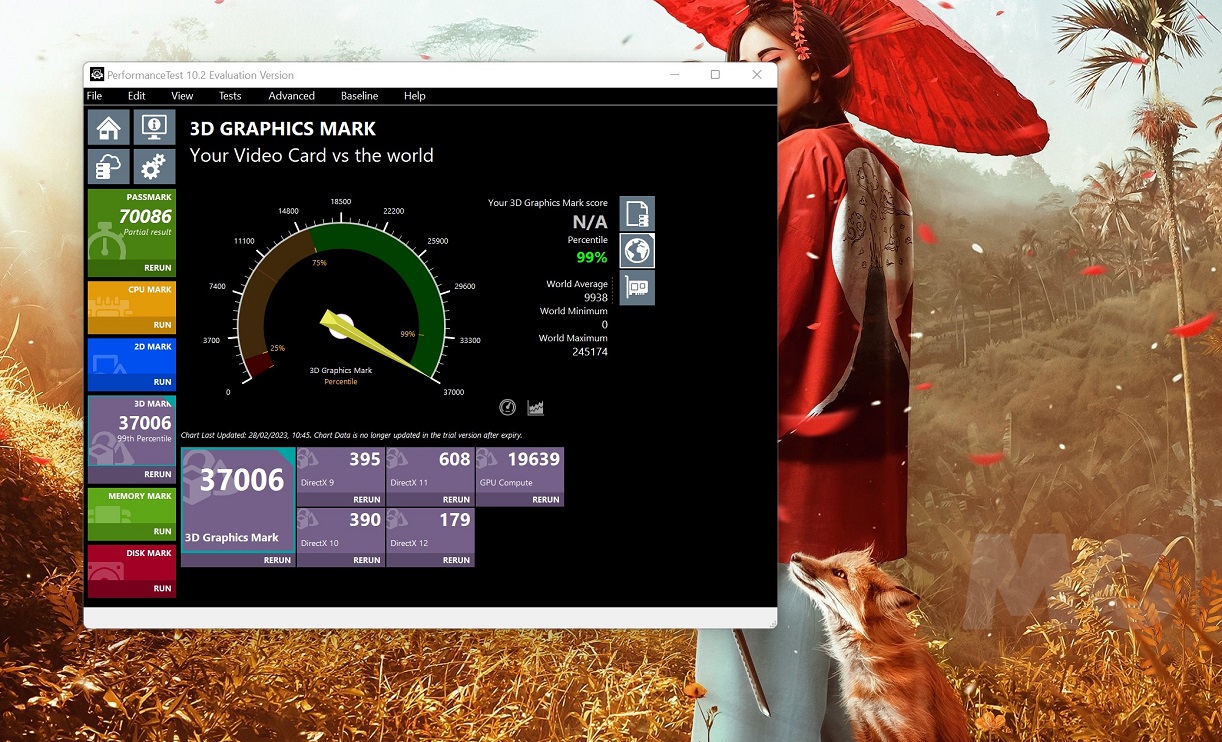1222x742 pixels.
Task: Open the Tests menu
Action: 230,96
